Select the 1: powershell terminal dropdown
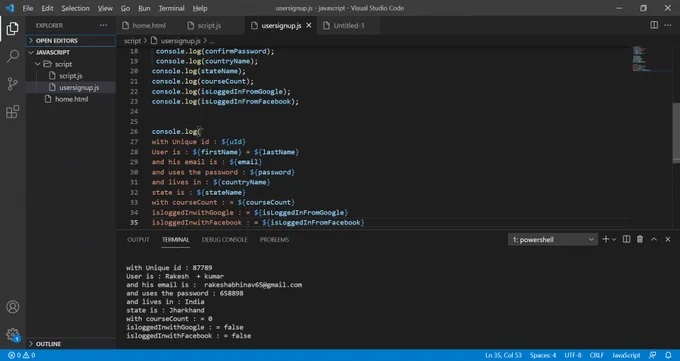This screenshot has height=361, width=680. (x=552, y=240)
